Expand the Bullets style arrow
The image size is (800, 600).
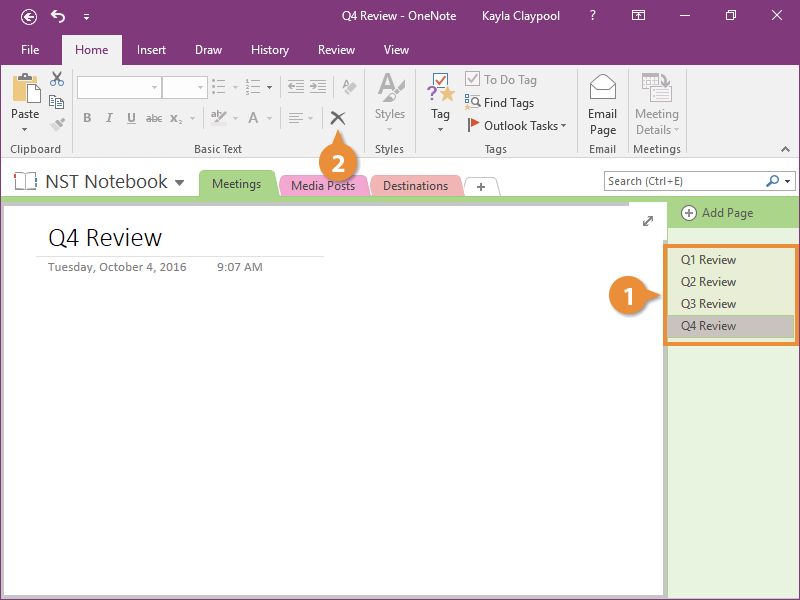click(x=235, y=87)
